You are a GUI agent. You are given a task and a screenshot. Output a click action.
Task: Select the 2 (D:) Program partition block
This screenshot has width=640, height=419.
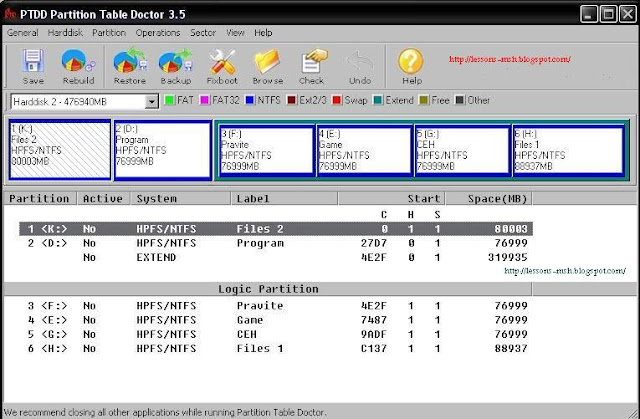163,150
